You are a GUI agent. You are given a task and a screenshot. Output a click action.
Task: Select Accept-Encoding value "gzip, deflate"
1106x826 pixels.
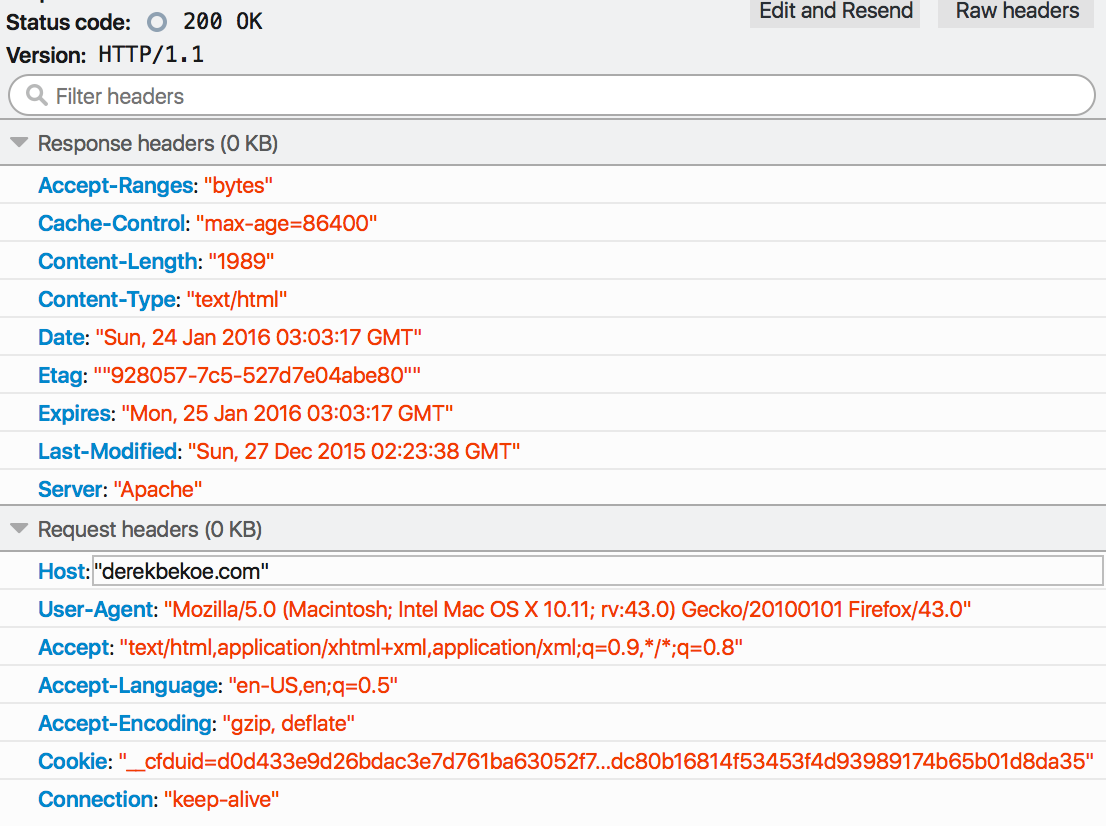pos(288,724)
